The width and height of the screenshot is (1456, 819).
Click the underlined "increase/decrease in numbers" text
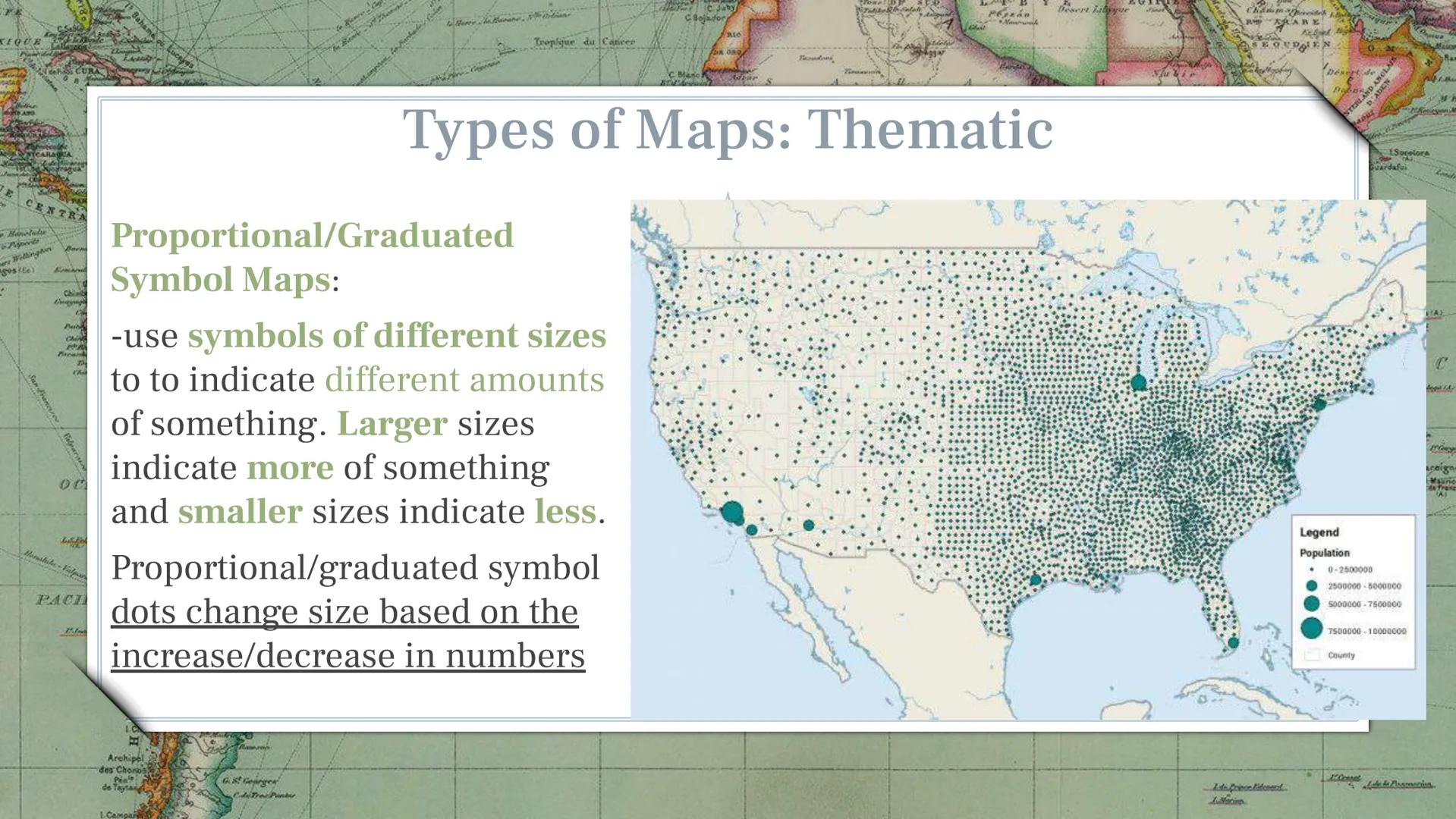[347, 656]
